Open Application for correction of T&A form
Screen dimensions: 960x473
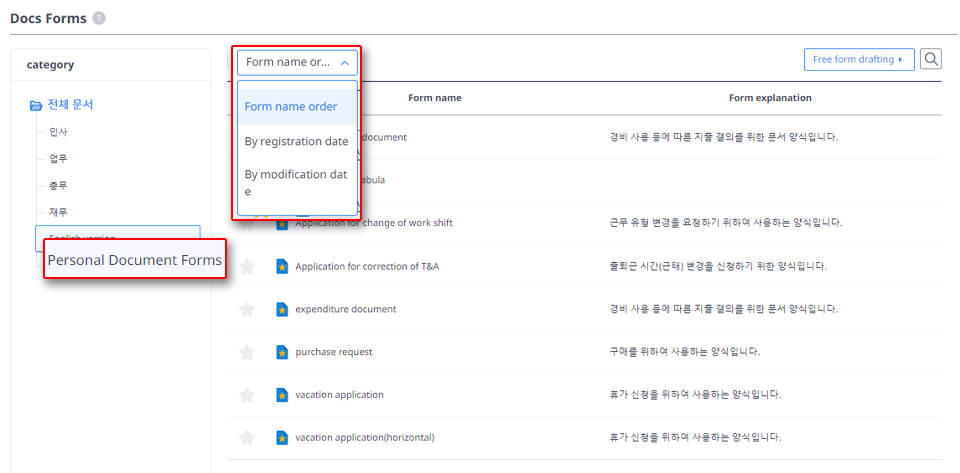pyautogui.click(x=367, y=266)
